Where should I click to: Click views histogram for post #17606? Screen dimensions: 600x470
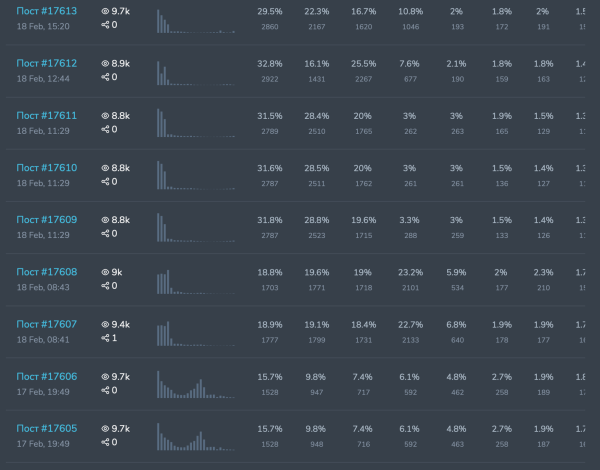click(196, 383)
